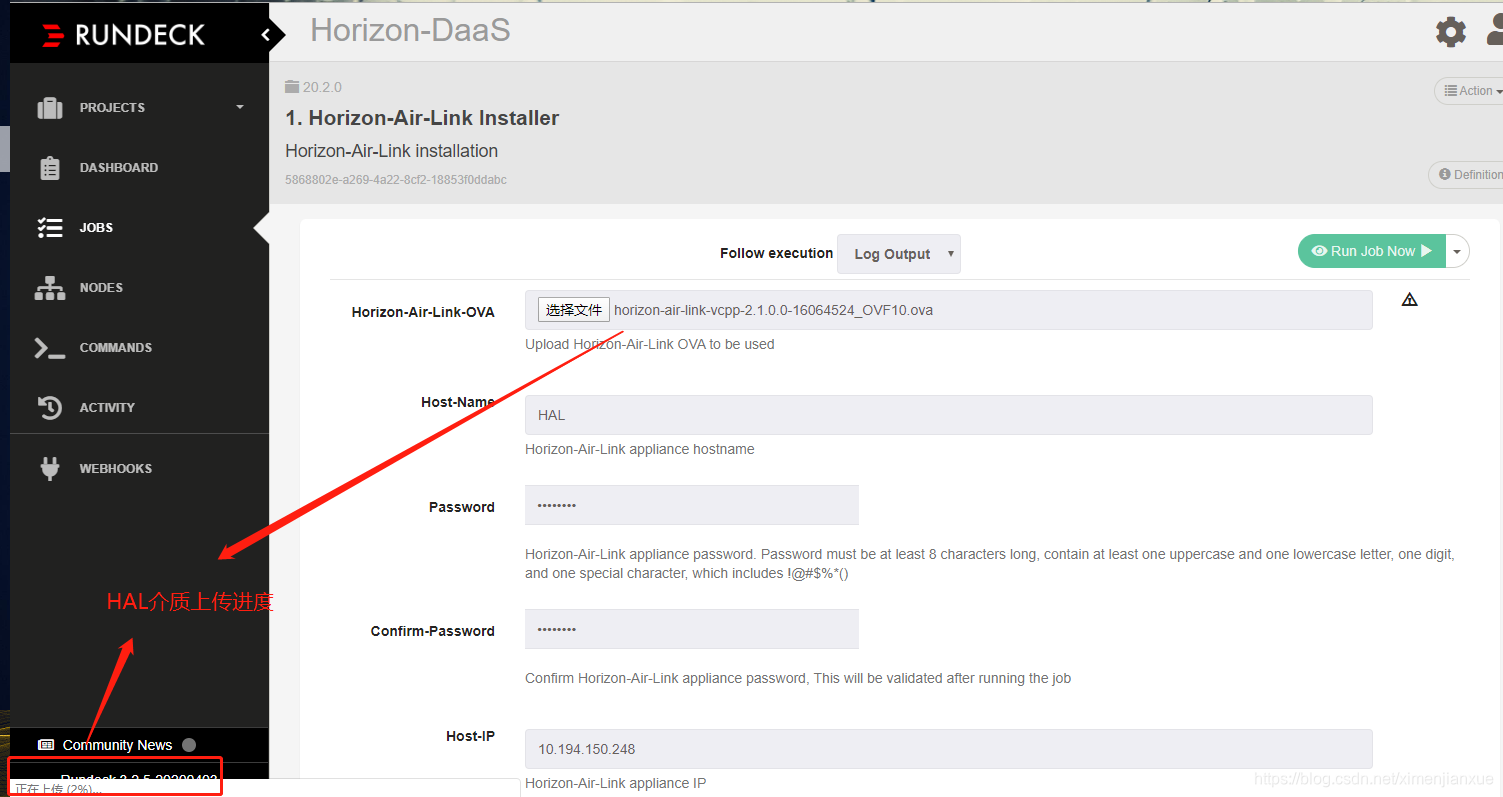The image size is (1503, 797).
Task: Click 'Horizon-Air-Link appliance hostname' help text
Action: (640, 449)
